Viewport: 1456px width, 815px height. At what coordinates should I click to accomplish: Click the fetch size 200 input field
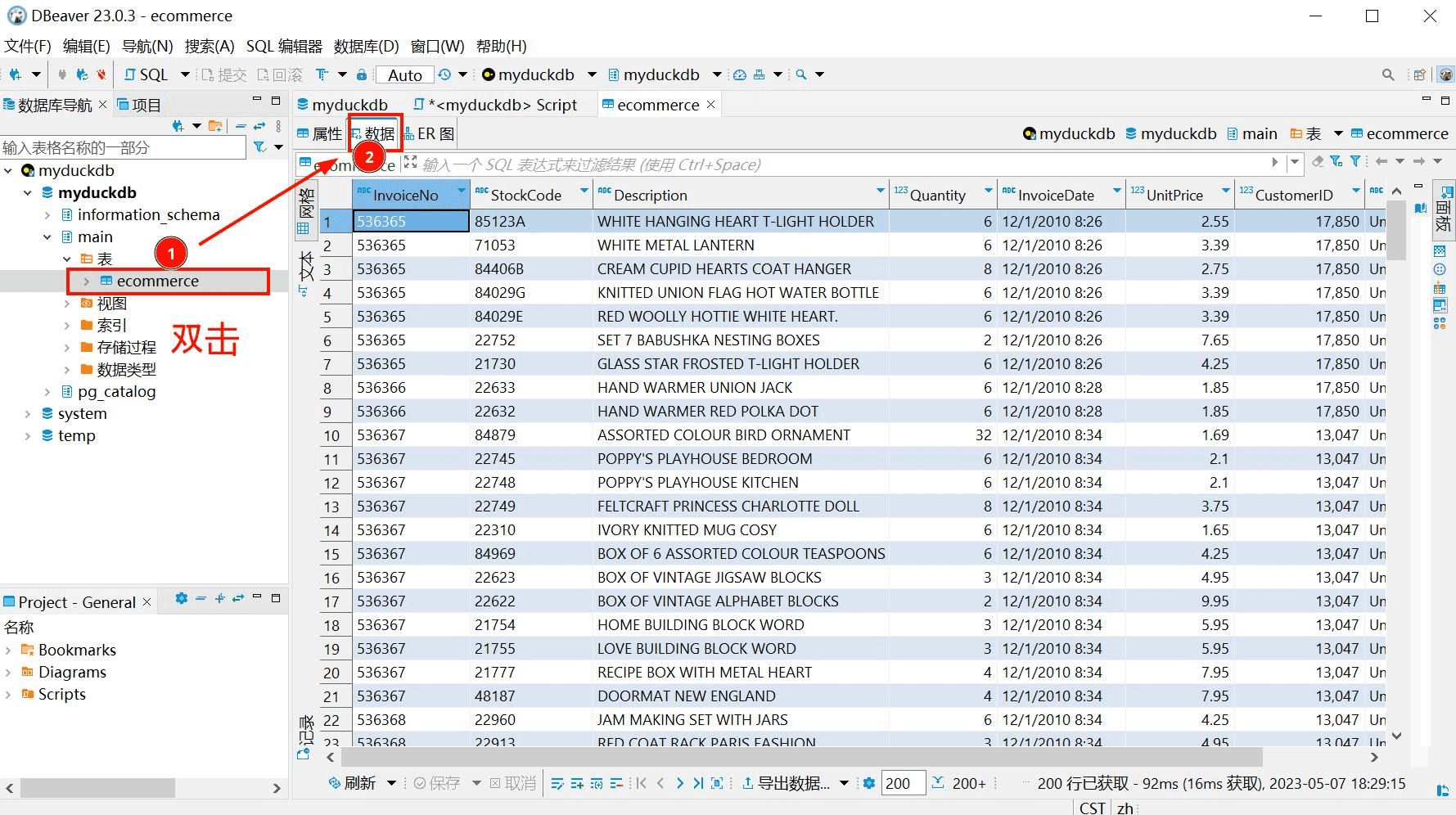(x=903, y=784)
